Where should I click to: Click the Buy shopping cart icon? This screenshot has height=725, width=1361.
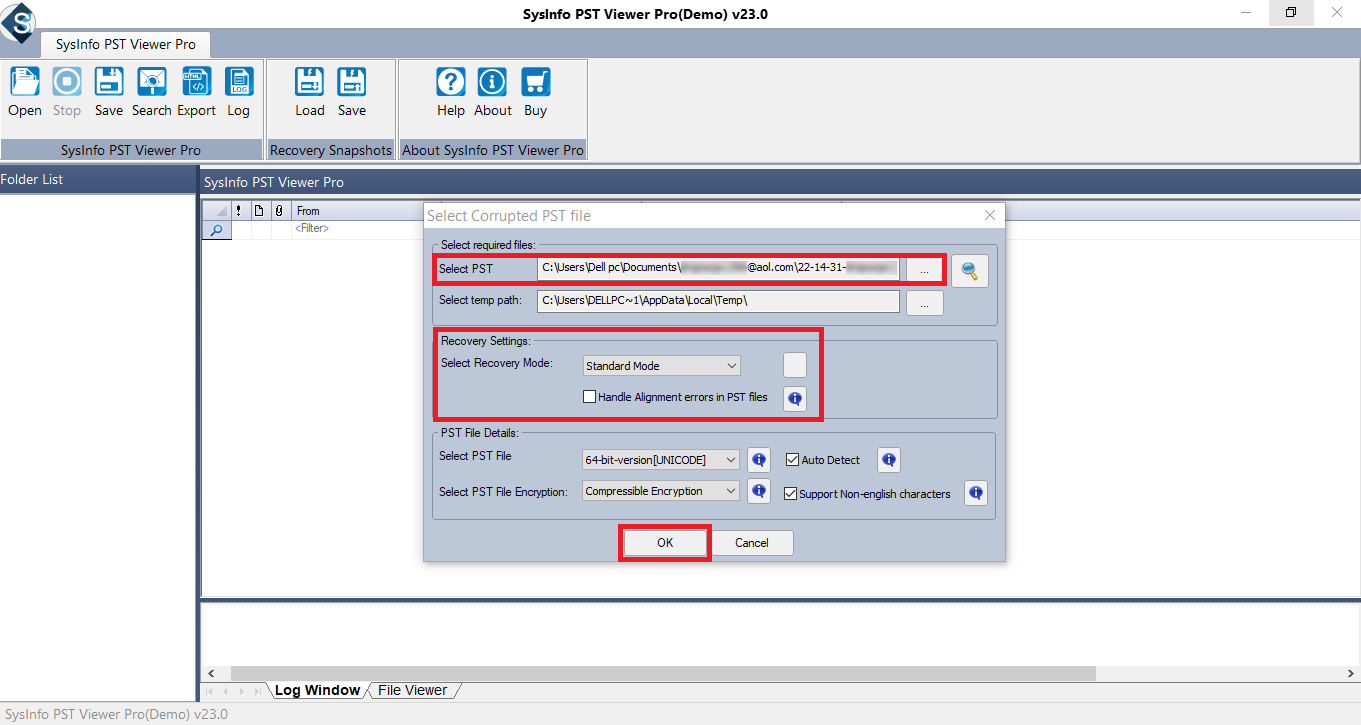click(x=536, y=92)
